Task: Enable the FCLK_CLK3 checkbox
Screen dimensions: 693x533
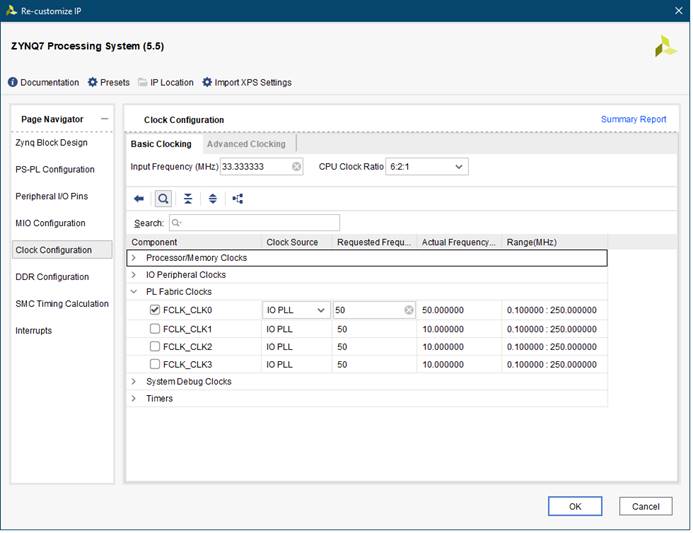Action: (155, 365)
